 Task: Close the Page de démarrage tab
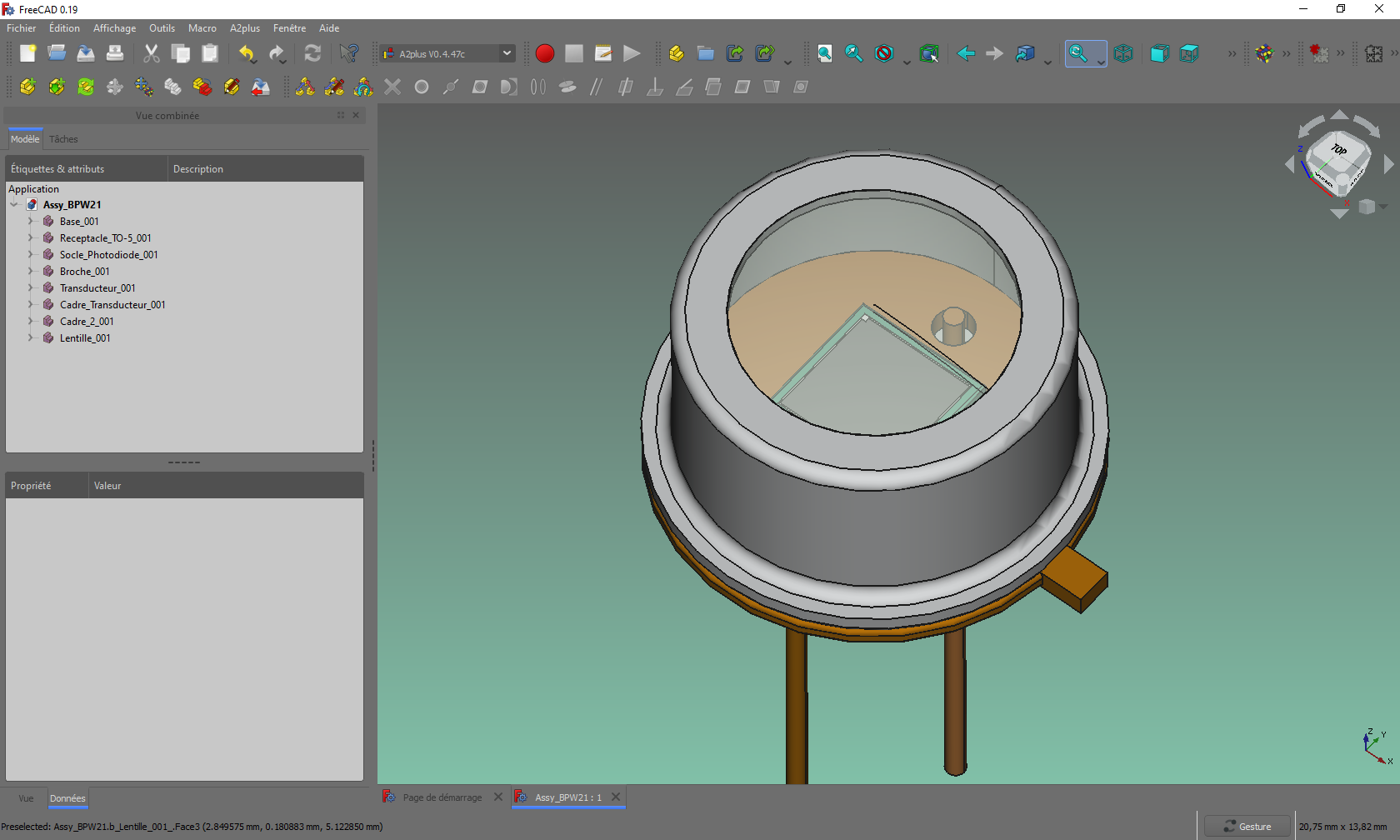(x=498, y=797)
